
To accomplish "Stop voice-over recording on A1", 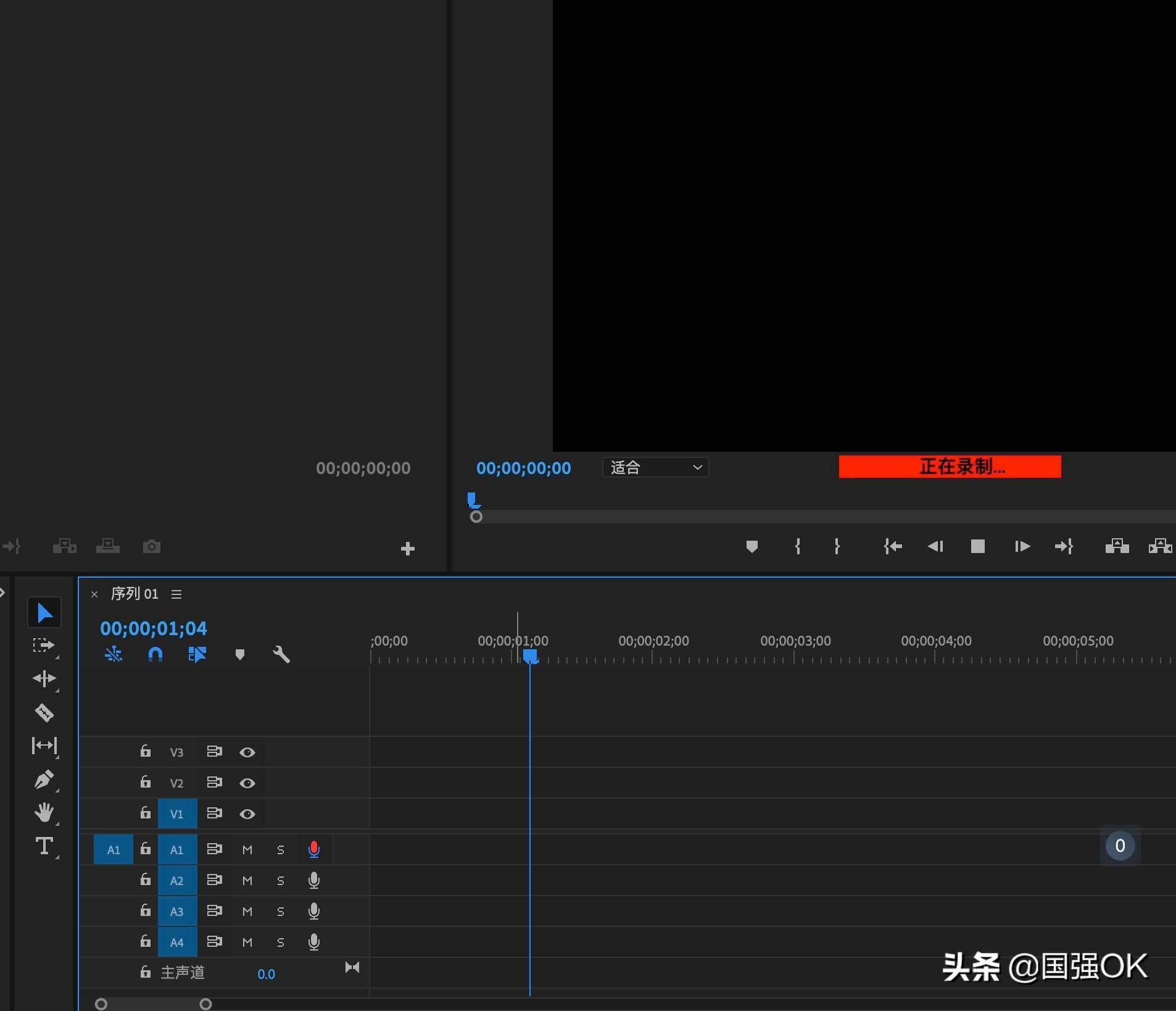I will pos(314,850).
